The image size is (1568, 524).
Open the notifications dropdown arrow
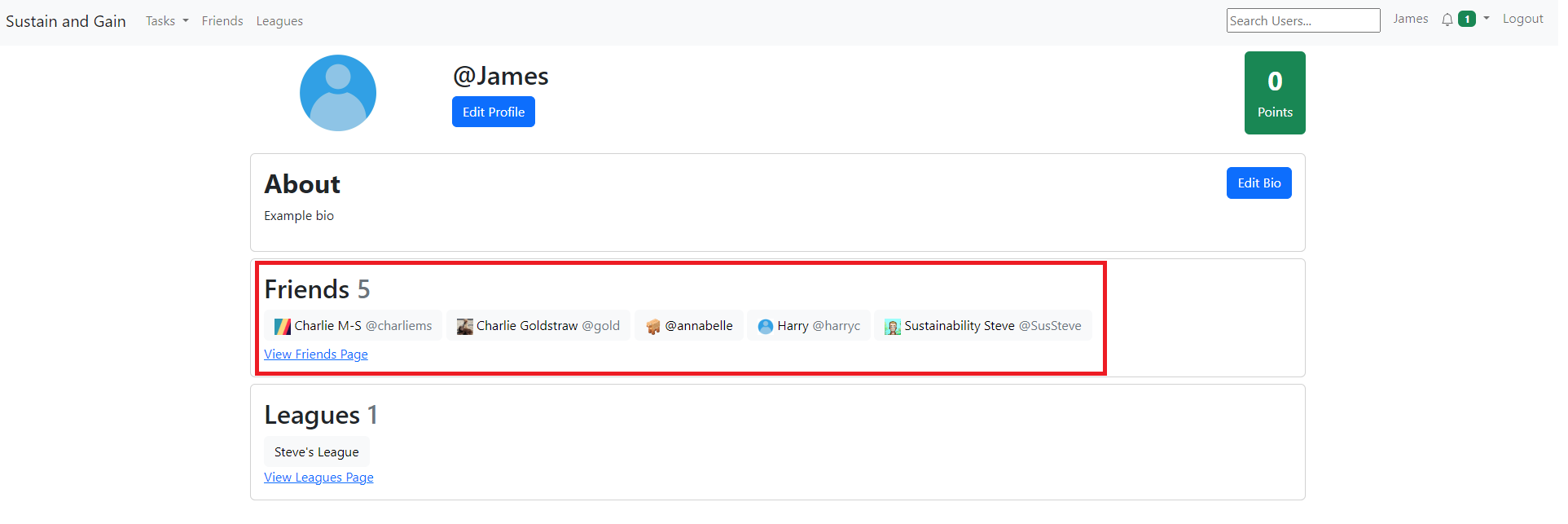(x=1486, y=19)
